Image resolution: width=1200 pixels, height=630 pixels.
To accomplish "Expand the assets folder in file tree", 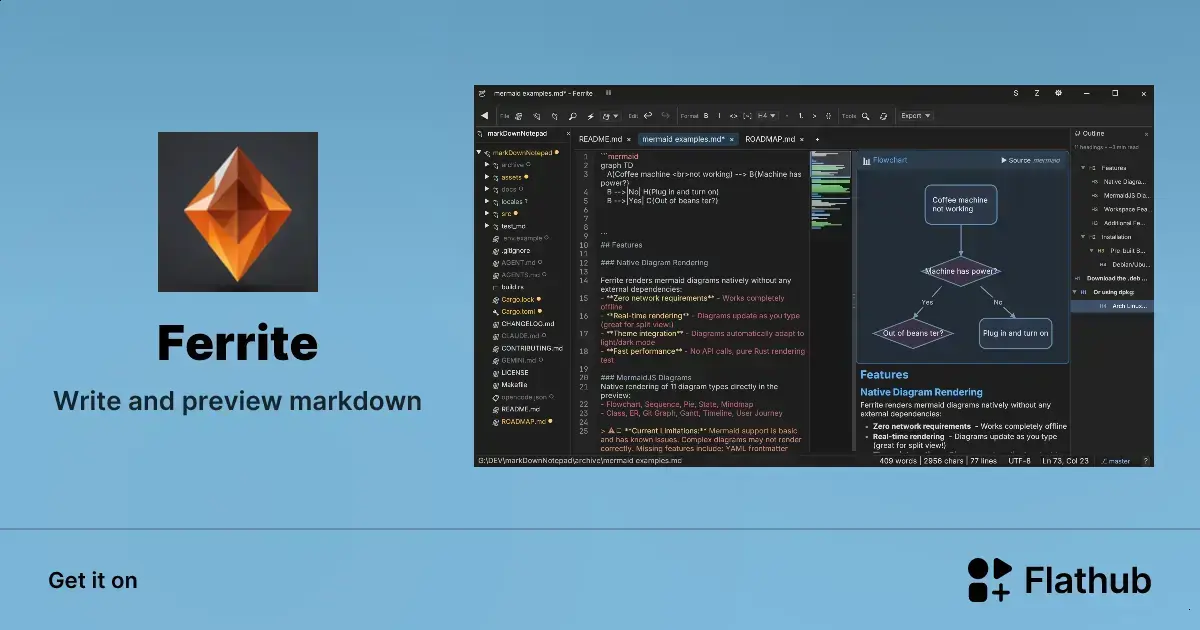I will point(487,177).
